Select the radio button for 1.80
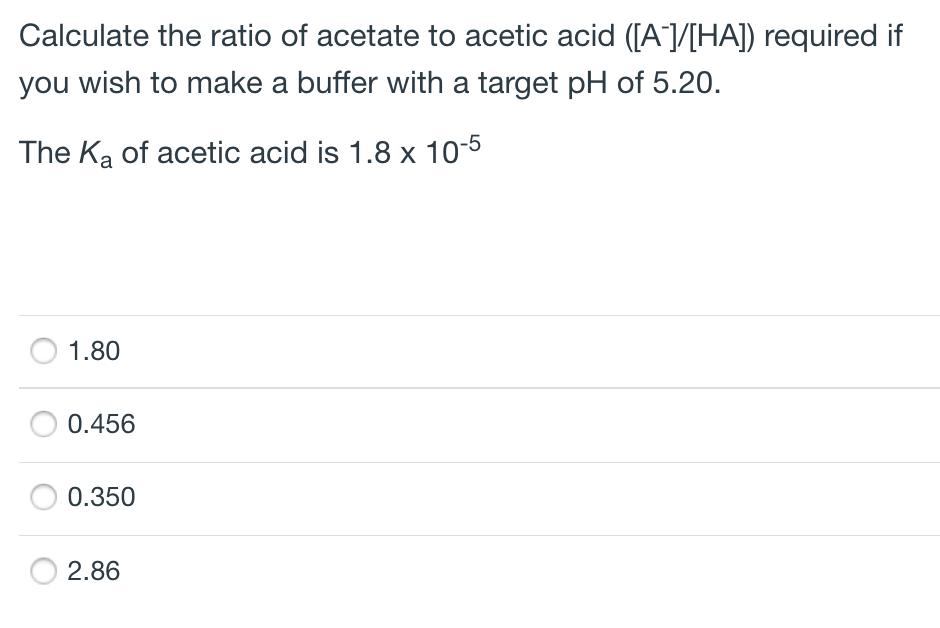Image resolution: width=940 pixels, height=628 pixels. [43, 351]
